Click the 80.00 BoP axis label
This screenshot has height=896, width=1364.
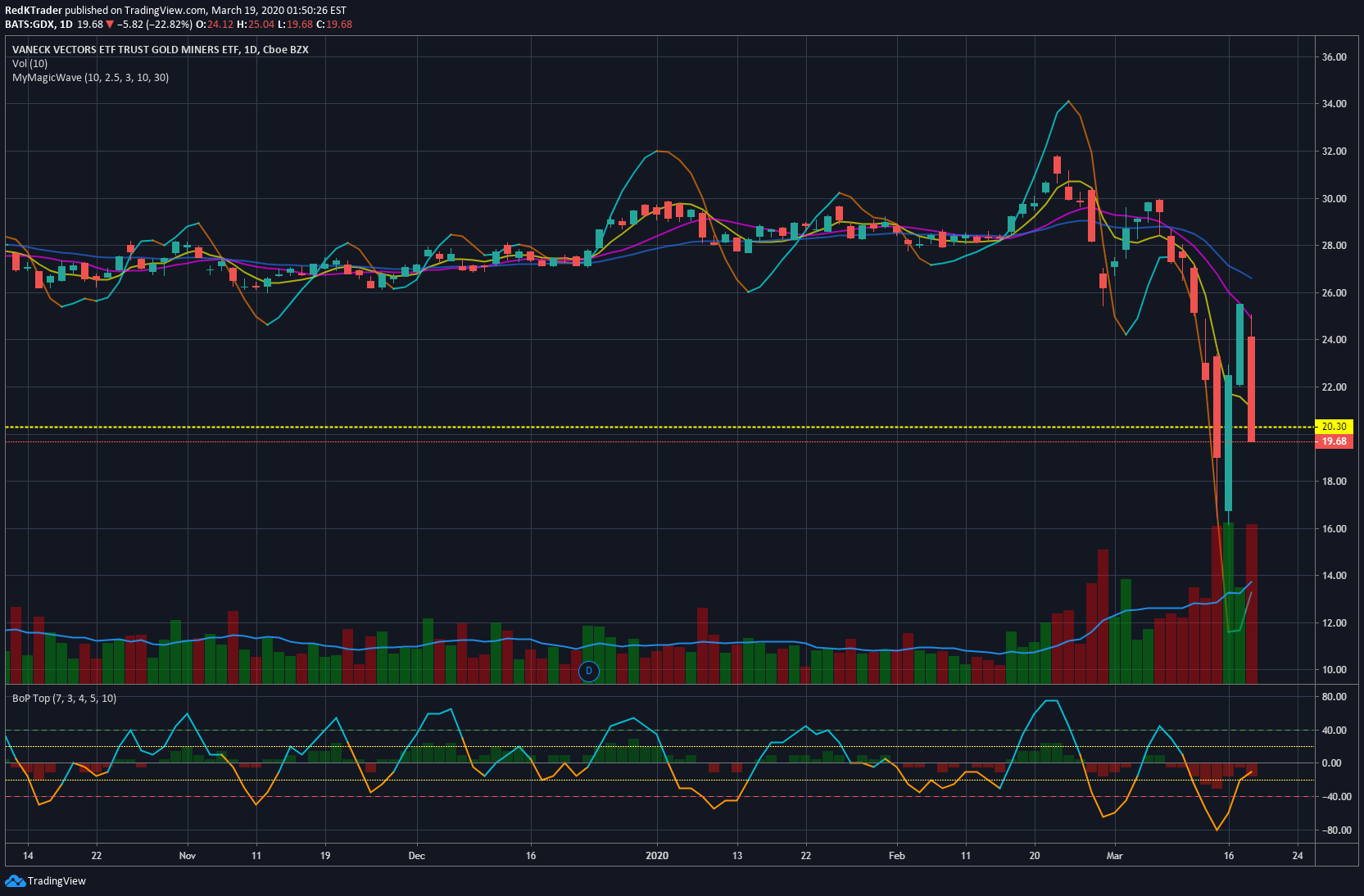[x=1334, y=697]
